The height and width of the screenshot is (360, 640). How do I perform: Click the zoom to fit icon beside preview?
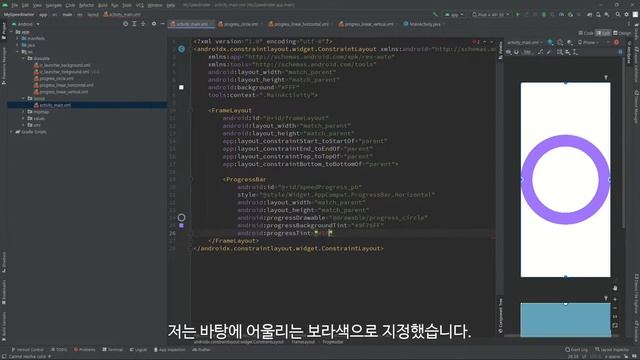(615, 325)
